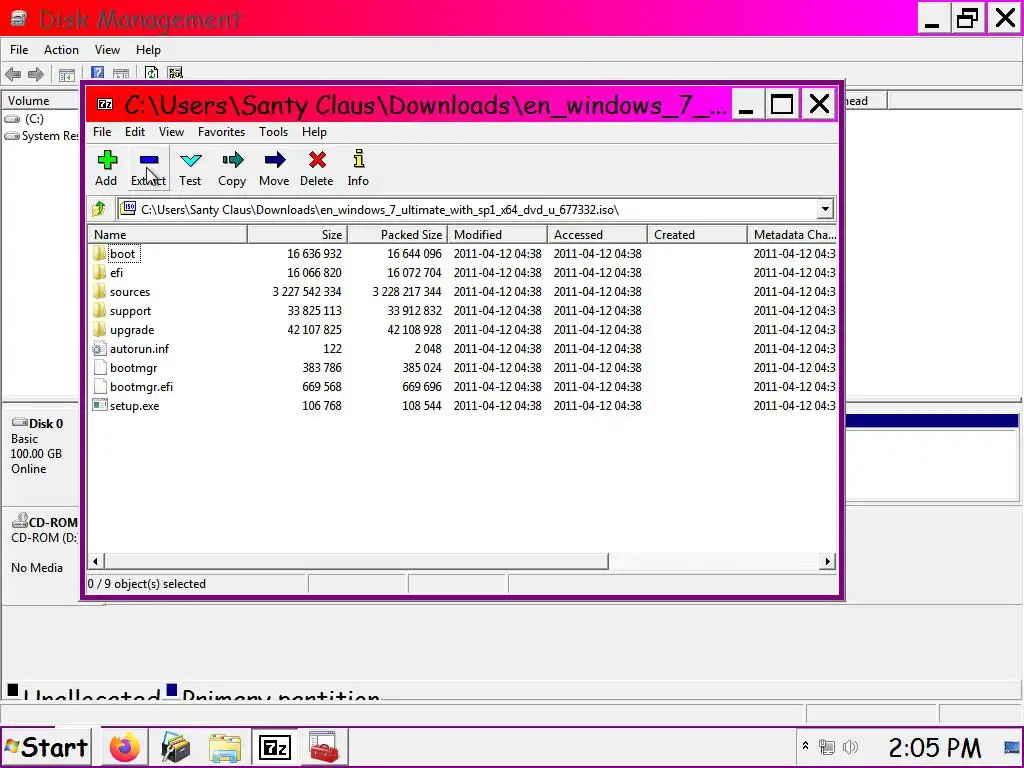Switch to 7-Zip taskbar button
Viewport: 1024px width, 768px height.
point(274,747)
